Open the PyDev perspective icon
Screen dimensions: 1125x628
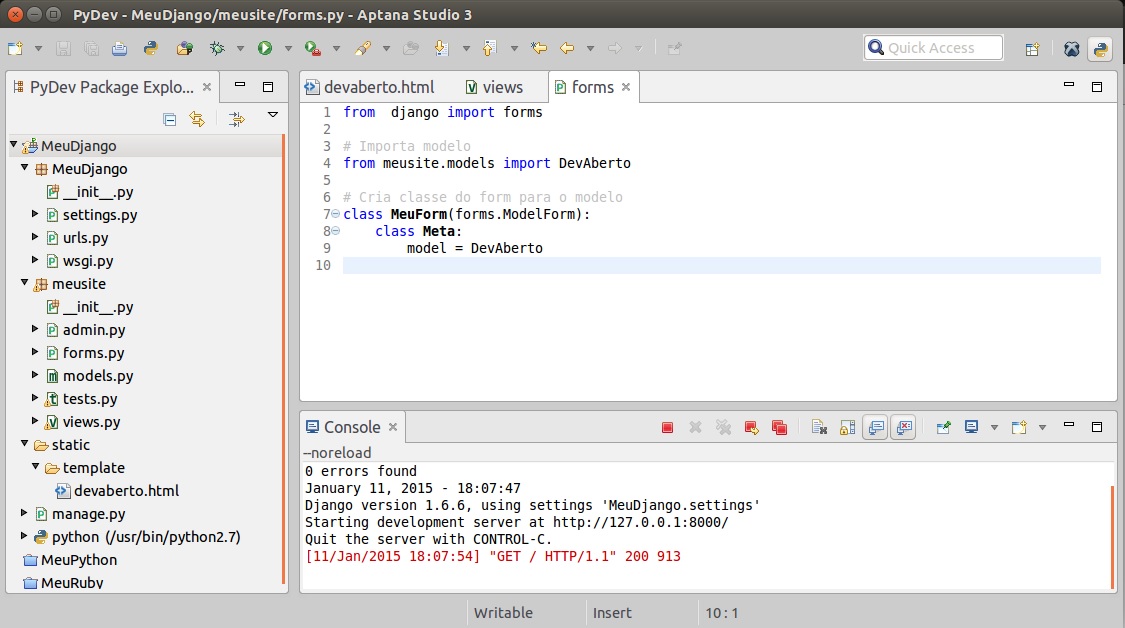pyautogui.click(x=1100, y=49)
